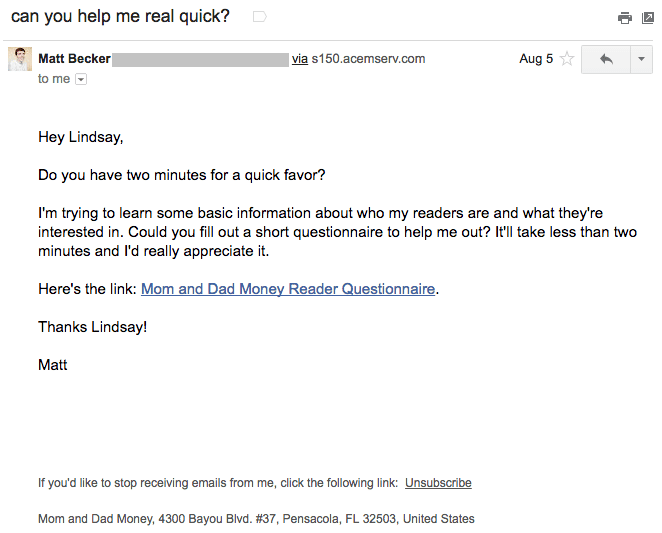Click the "Hey Lindsay," greeting line
The image size is (662, 533).
tap(80, 137)
